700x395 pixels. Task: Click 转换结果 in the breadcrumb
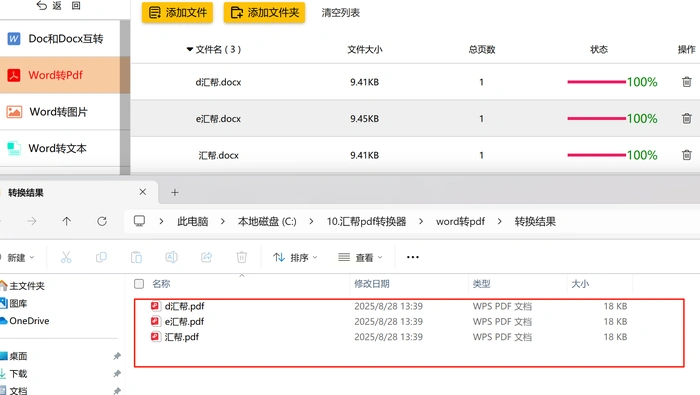[535, 221]
